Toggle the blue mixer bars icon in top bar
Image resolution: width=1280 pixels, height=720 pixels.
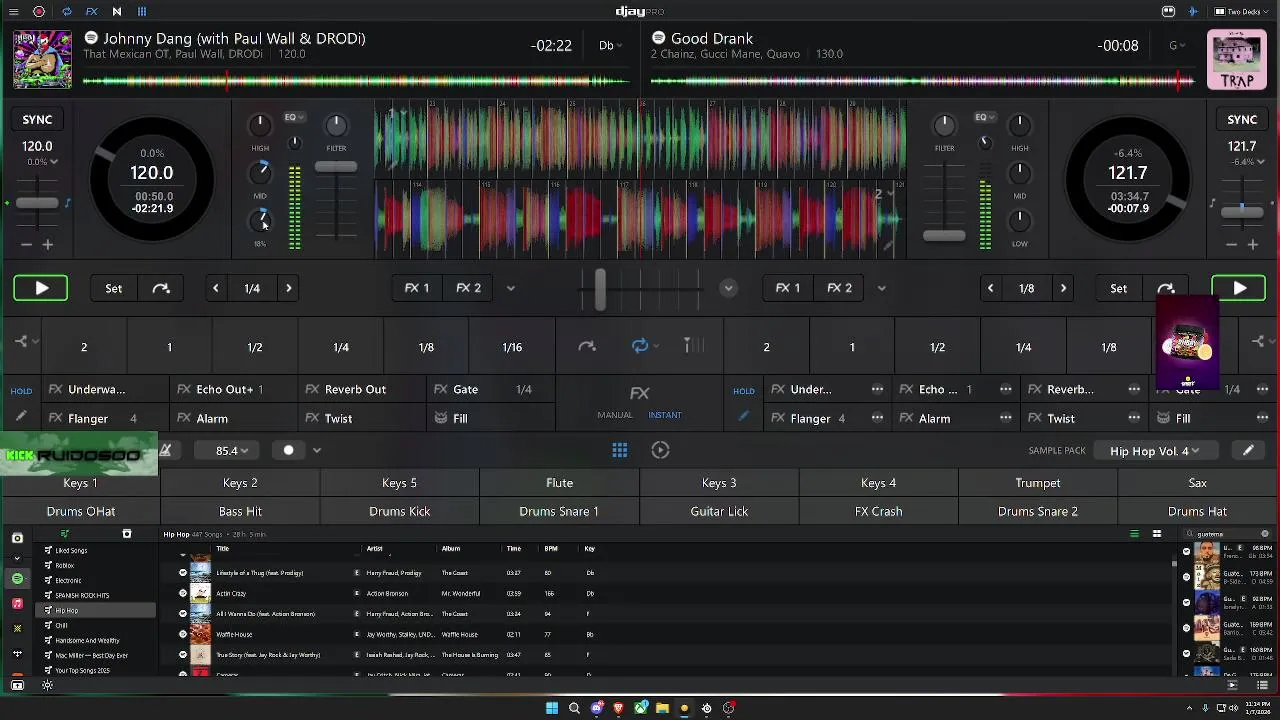[x=142, y=12]
